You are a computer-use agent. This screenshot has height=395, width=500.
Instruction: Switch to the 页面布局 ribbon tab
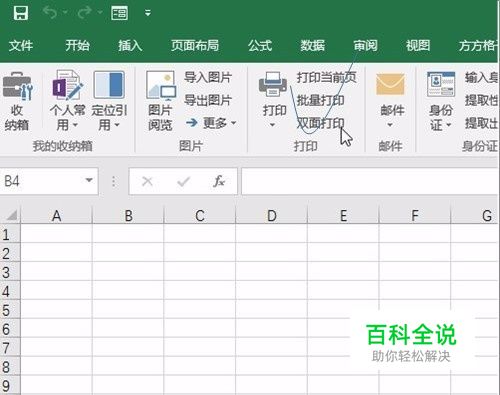(195, 45)
